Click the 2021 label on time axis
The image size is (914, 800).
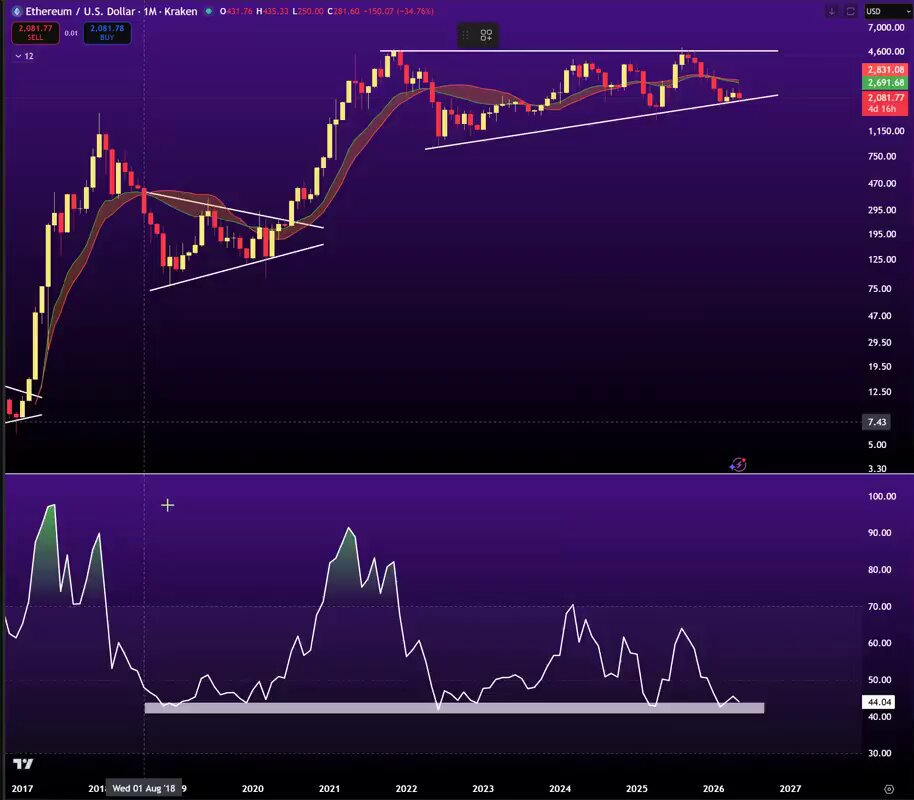(x=329, y=788)
